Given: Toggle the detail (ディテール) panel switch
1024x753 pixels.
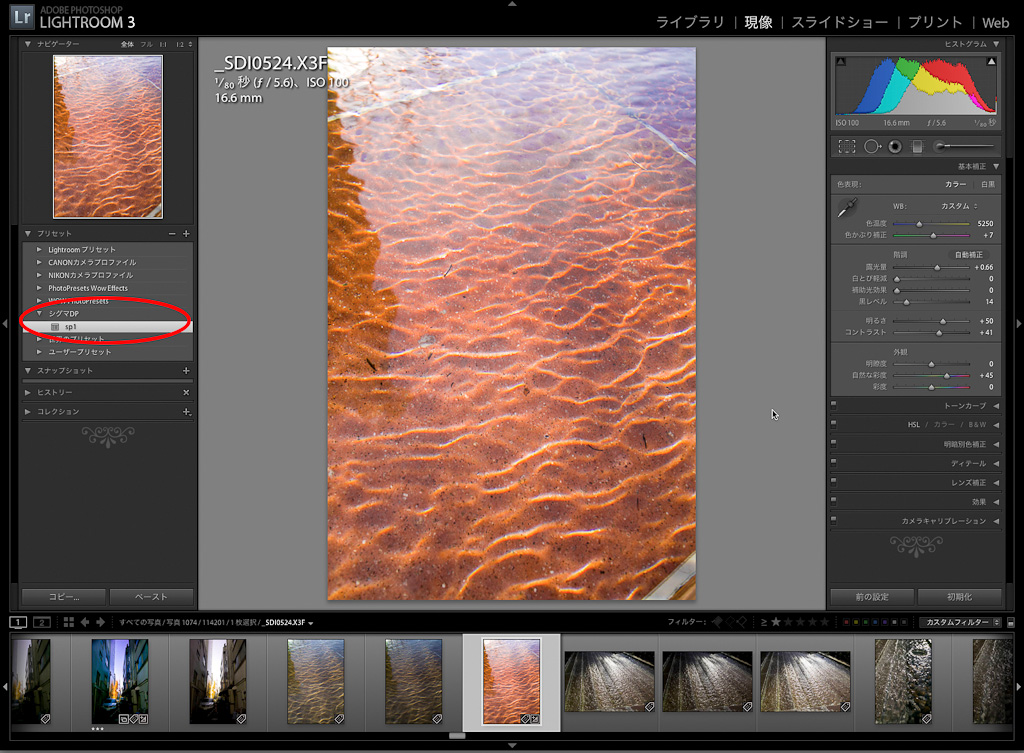Looking at the screenshot, I should pos(834,463).
